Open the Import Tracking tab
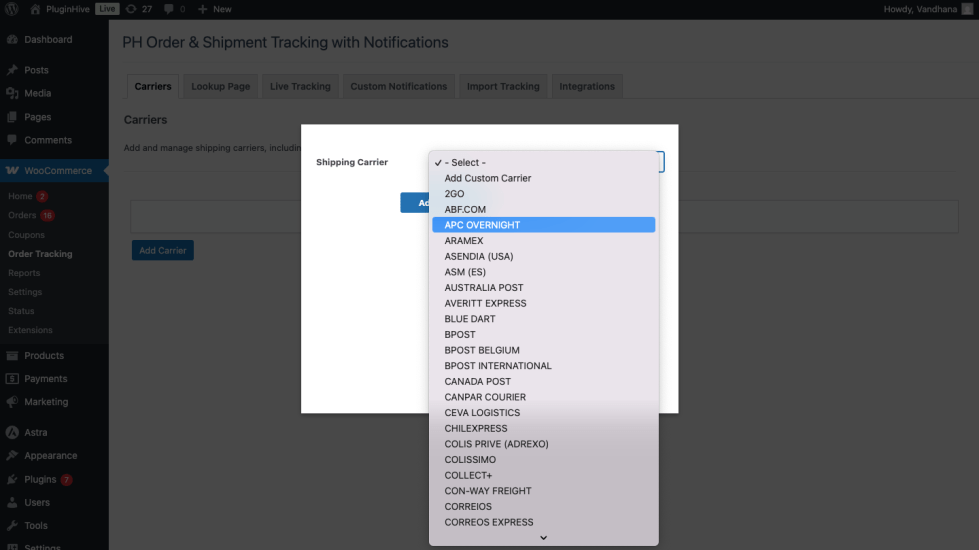This screenshot has height=550, width=979. [x=503, y=87]
